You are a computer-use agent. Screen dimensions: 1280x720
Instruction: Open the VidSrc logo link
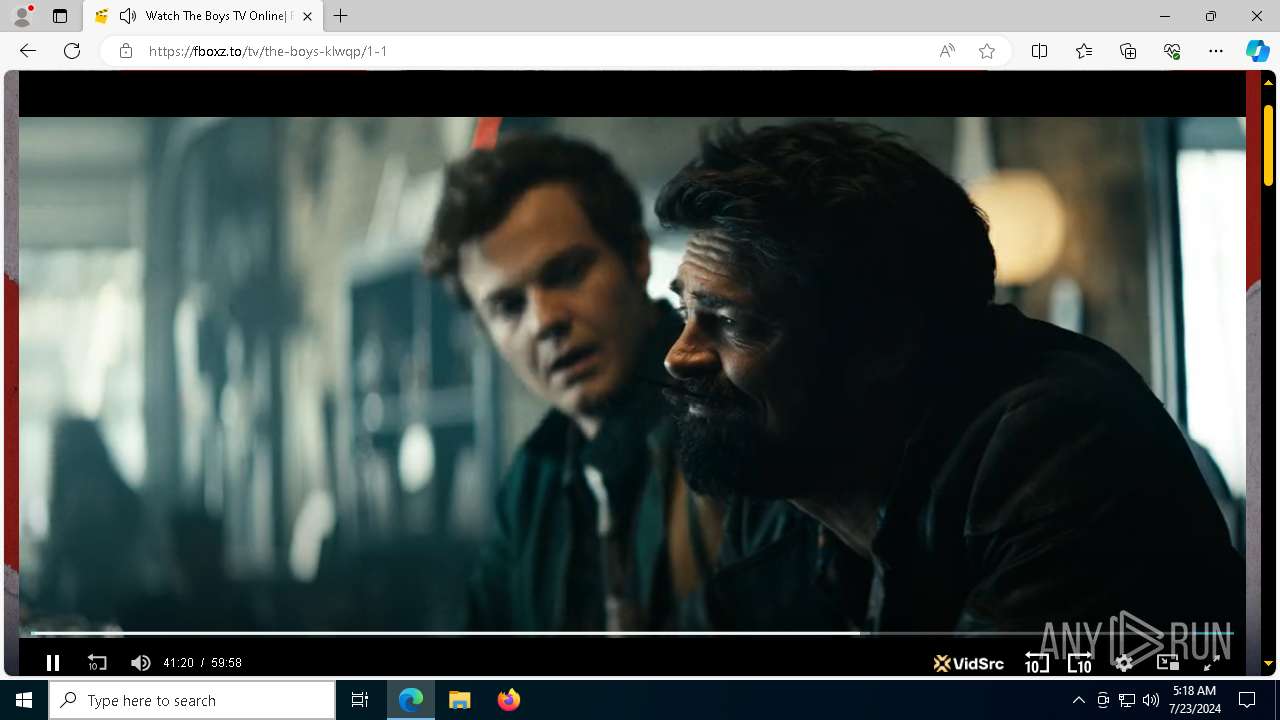968,662
